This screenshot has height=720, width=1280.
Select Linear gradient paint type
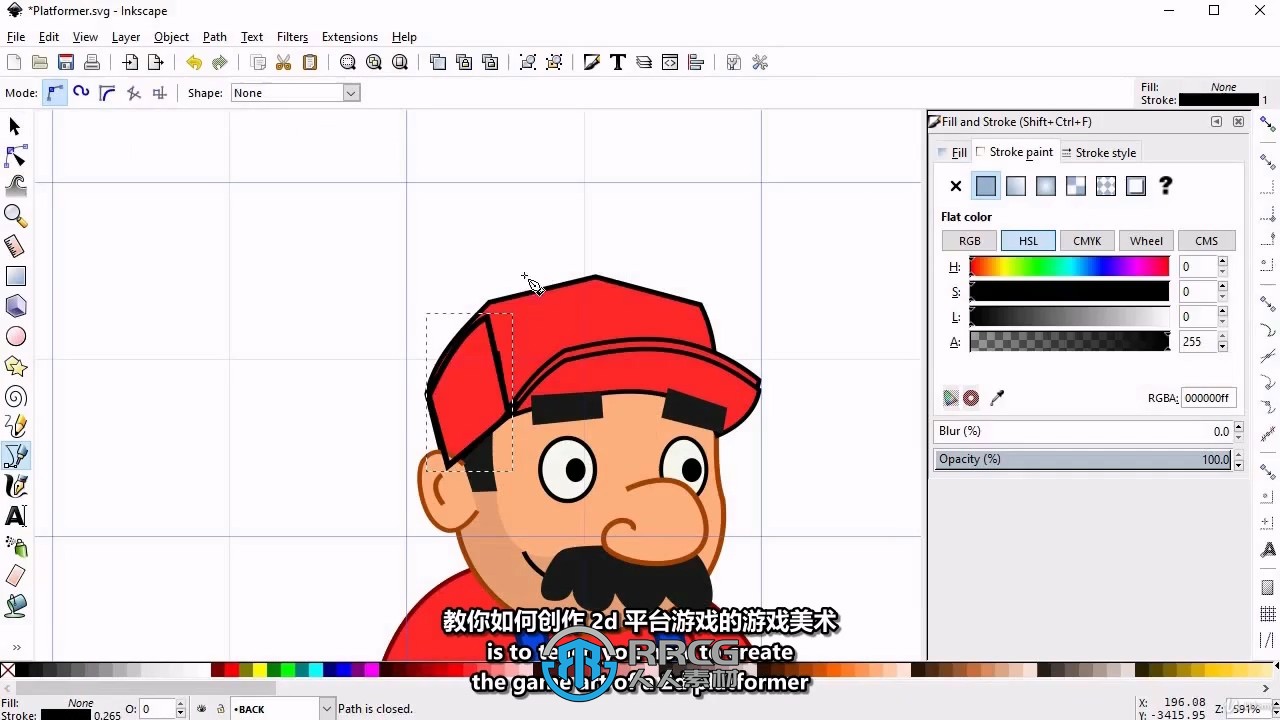(1016, 186)
